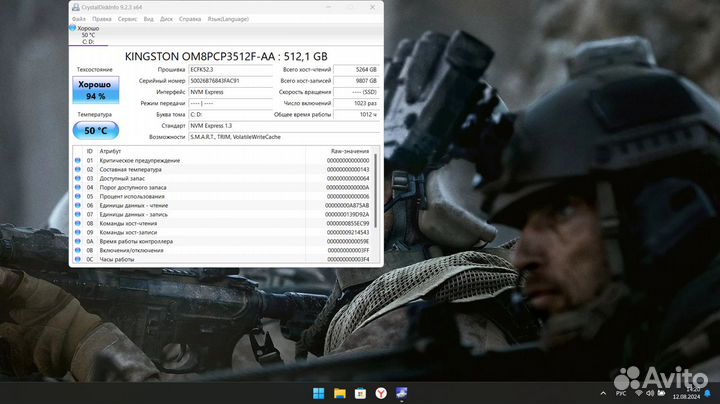The width and height of the screenshot is (720, 404).
Task: Open File Explorer from the taskbar
Action: [x=339, y=393]
